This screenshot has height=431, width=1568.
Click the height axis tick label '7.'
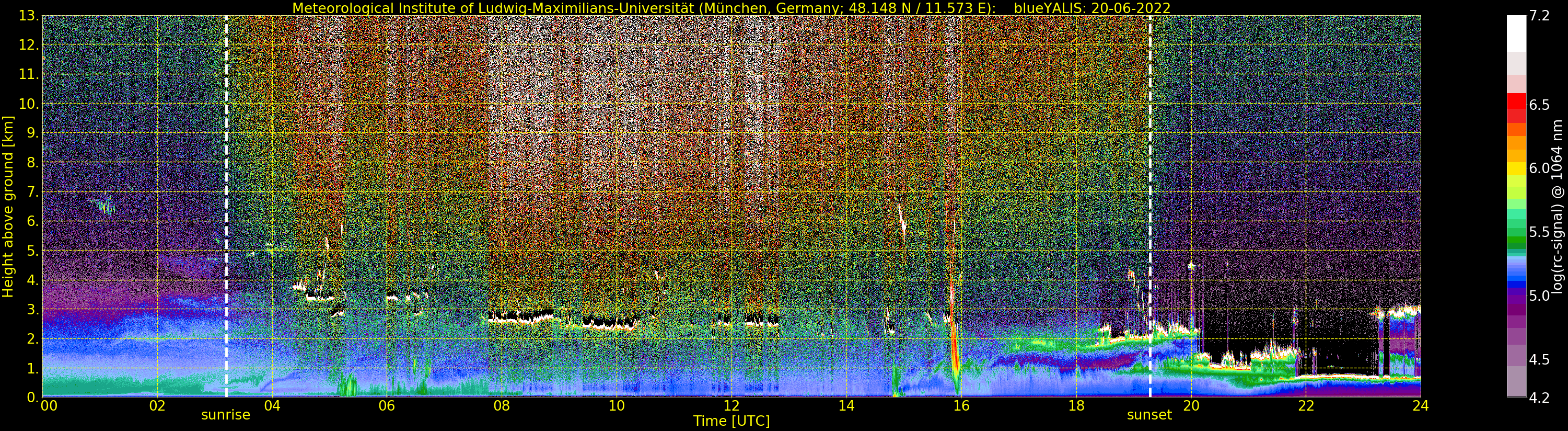tap(32, 192)
